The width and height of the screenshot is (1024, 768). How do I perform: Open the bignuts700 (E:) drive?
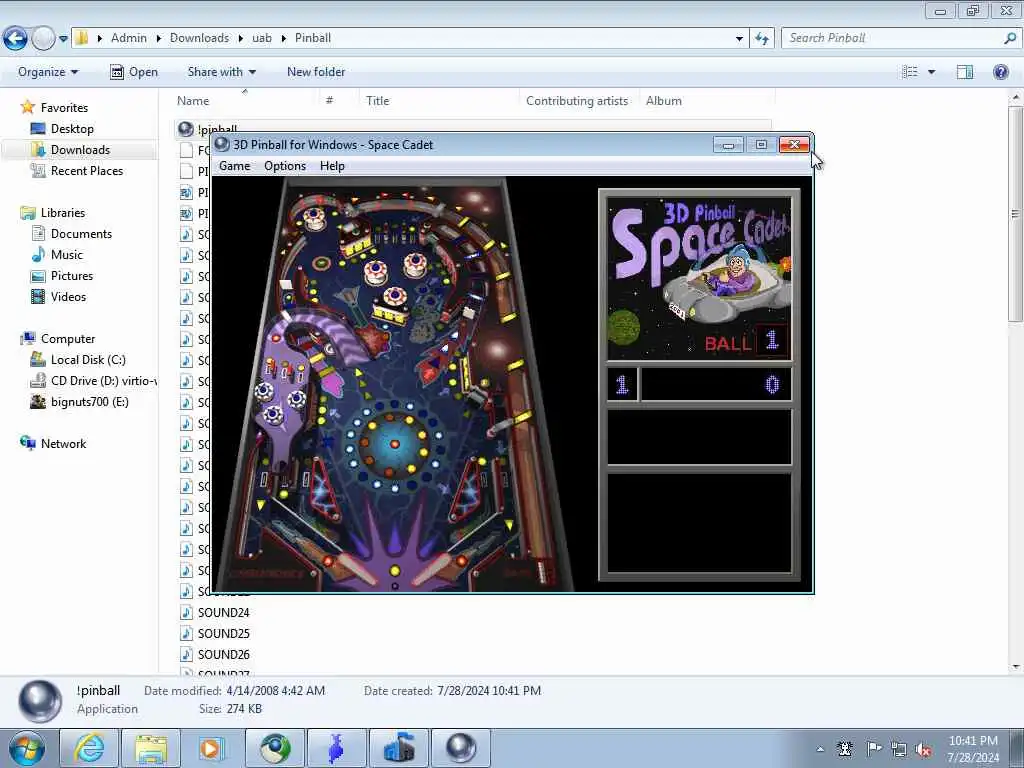tap(89, 402)
